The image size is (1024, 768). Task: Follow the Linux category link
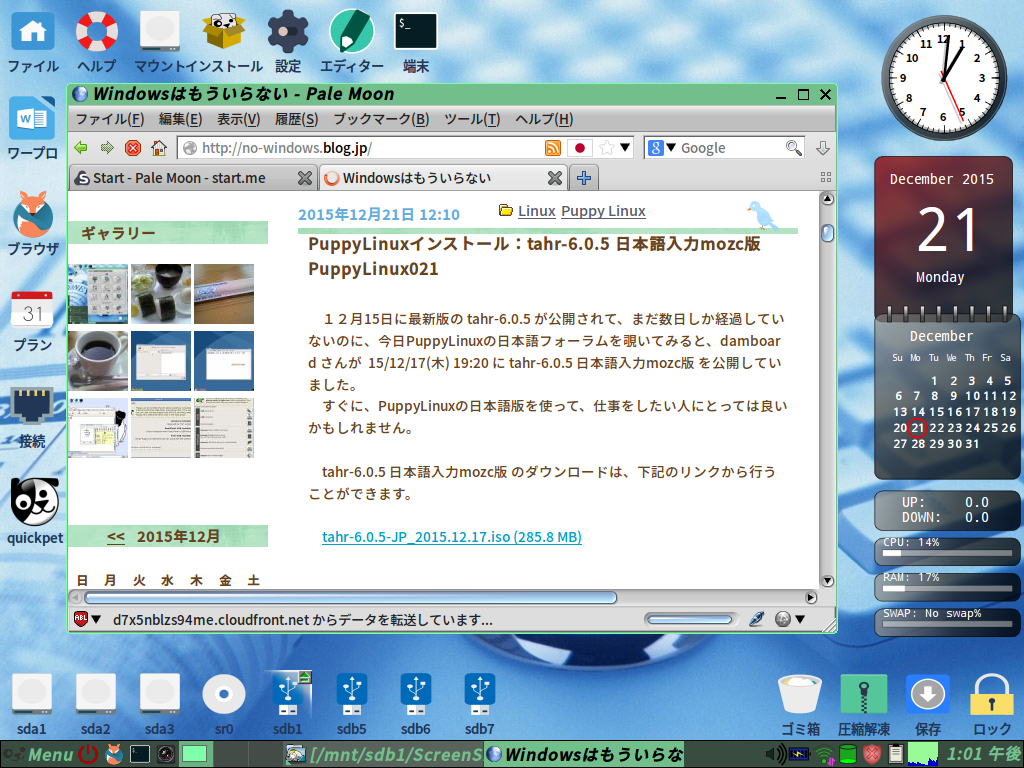coord(536,211)
